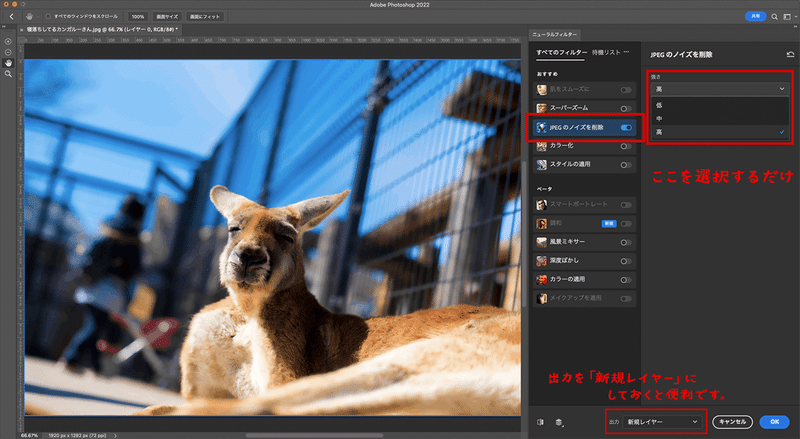800x439 pixels.
Task: Click the horizontal scrollbar under canvas
Action: 314,435
